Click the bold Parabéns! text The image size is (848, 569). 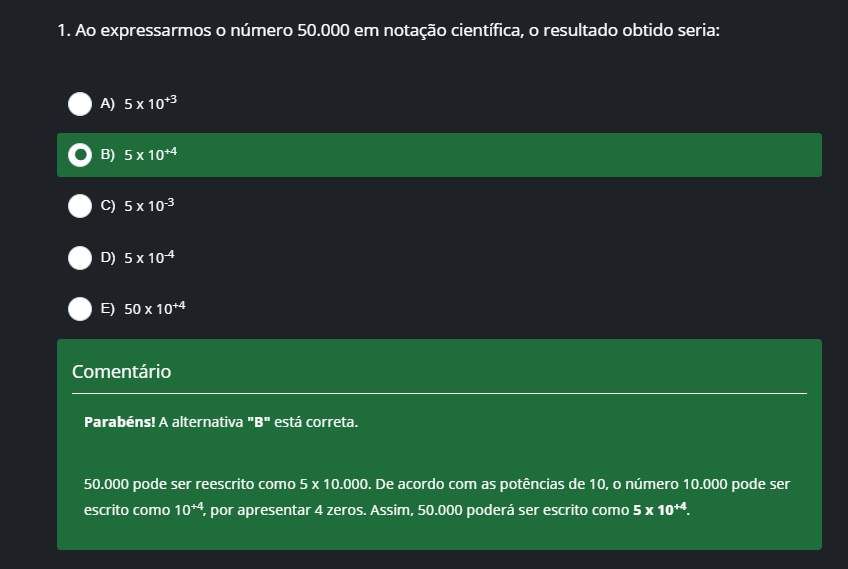point(120,422)
